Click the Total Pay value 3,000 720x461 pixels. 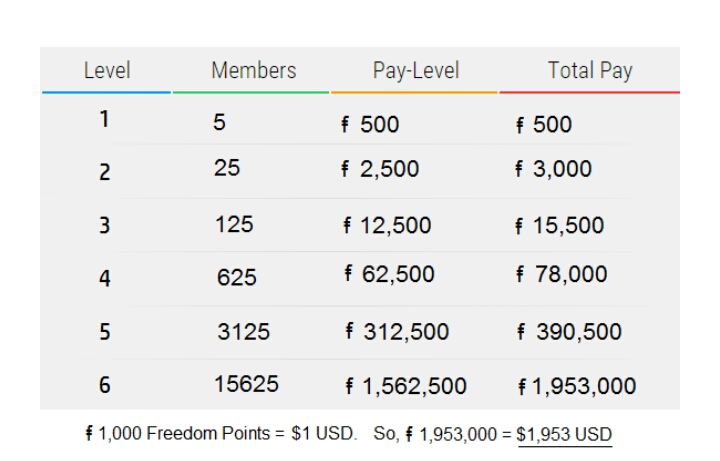[x=560, y=169]
